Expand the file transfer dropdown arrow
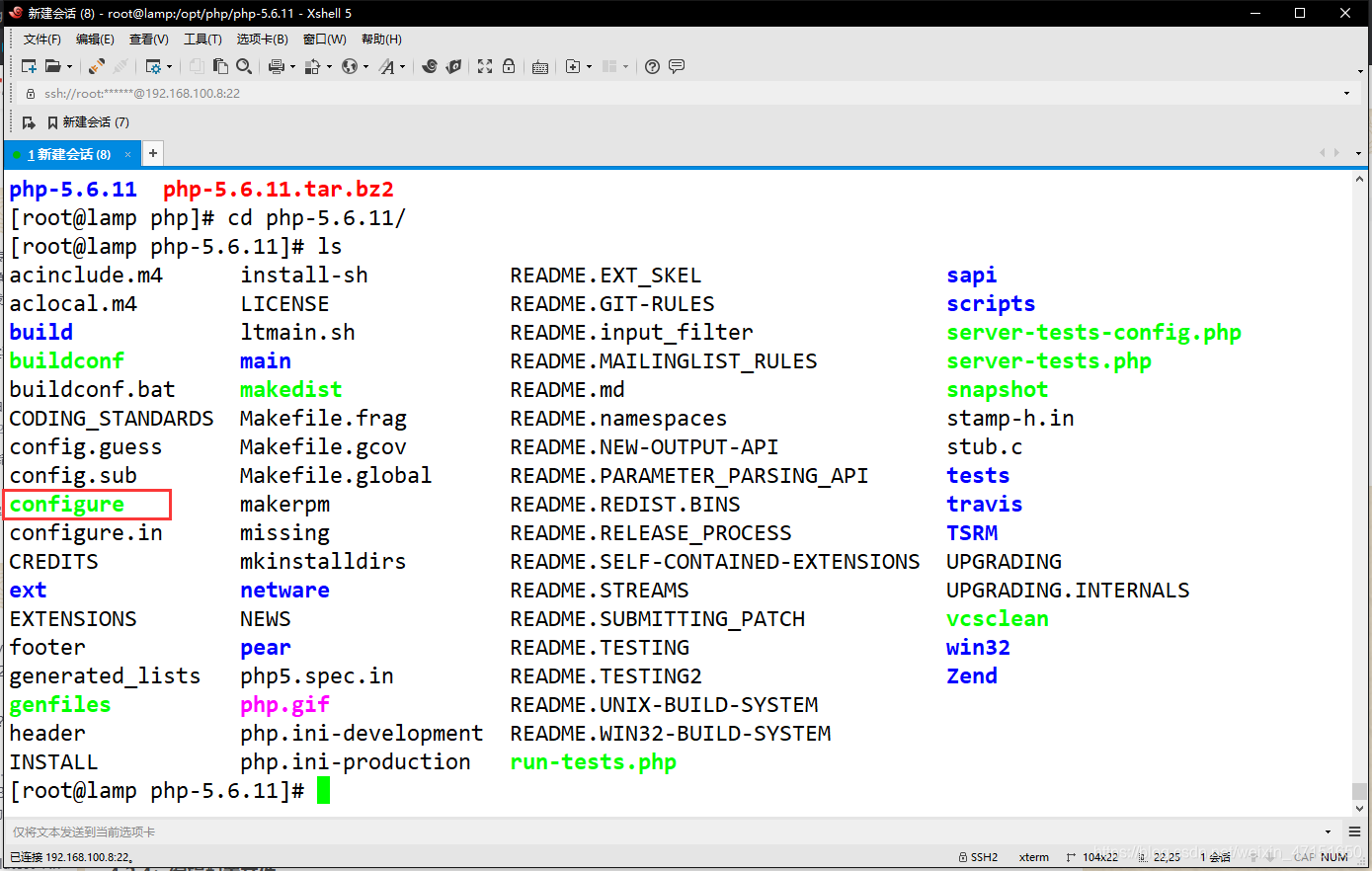 point(329,67)
